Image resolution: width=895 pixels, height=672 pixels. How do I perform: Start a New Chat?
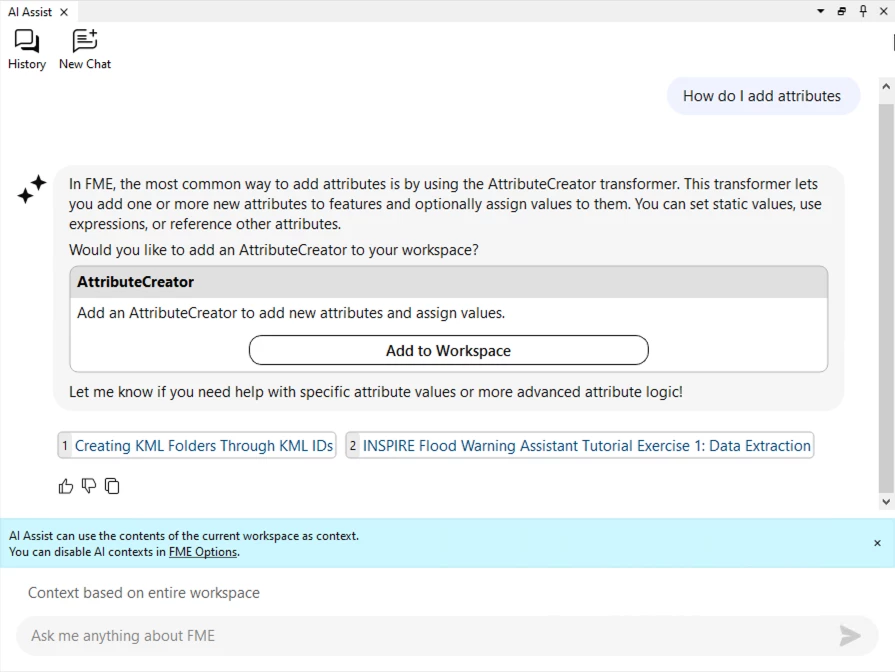click(x=85, y=49)
